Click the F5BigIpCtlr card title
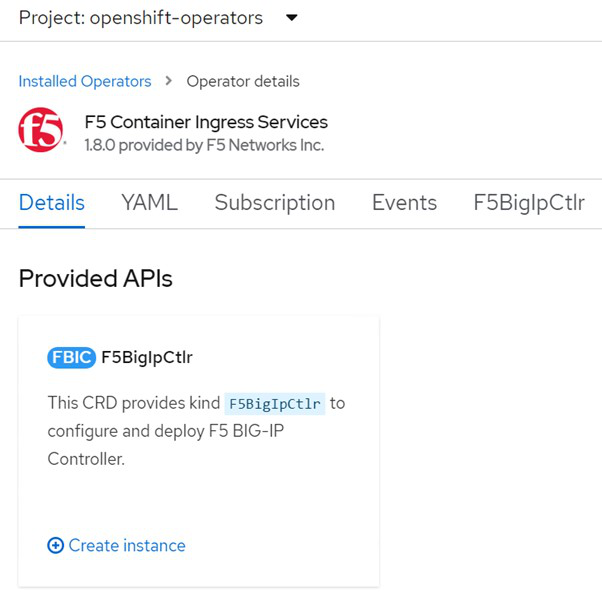The width and height of the screenshot is (602, 593). 147,357
